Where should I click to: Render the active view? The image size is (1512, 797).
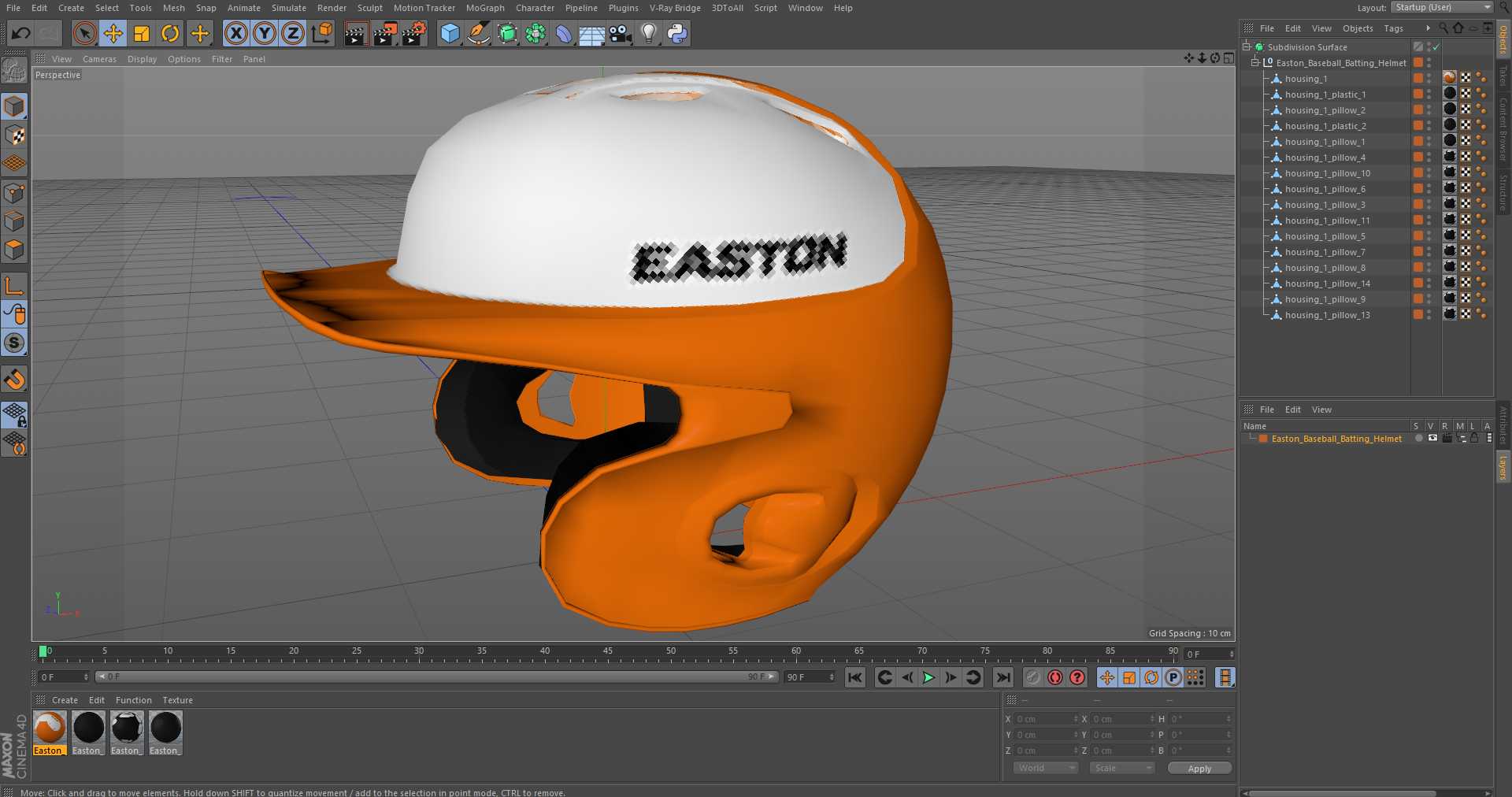(x=356, y=33)
